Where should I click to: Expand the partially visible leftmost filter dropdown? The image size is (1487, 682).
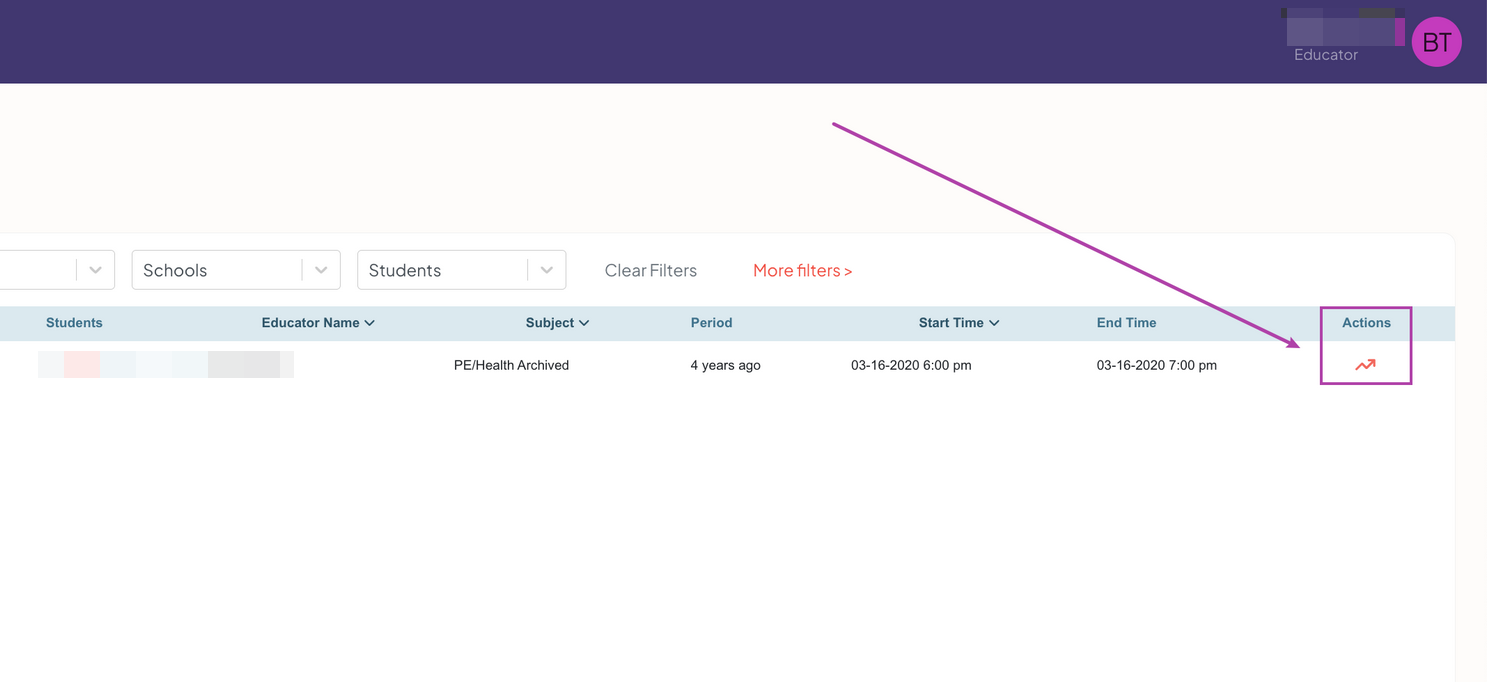click(95, 270)
